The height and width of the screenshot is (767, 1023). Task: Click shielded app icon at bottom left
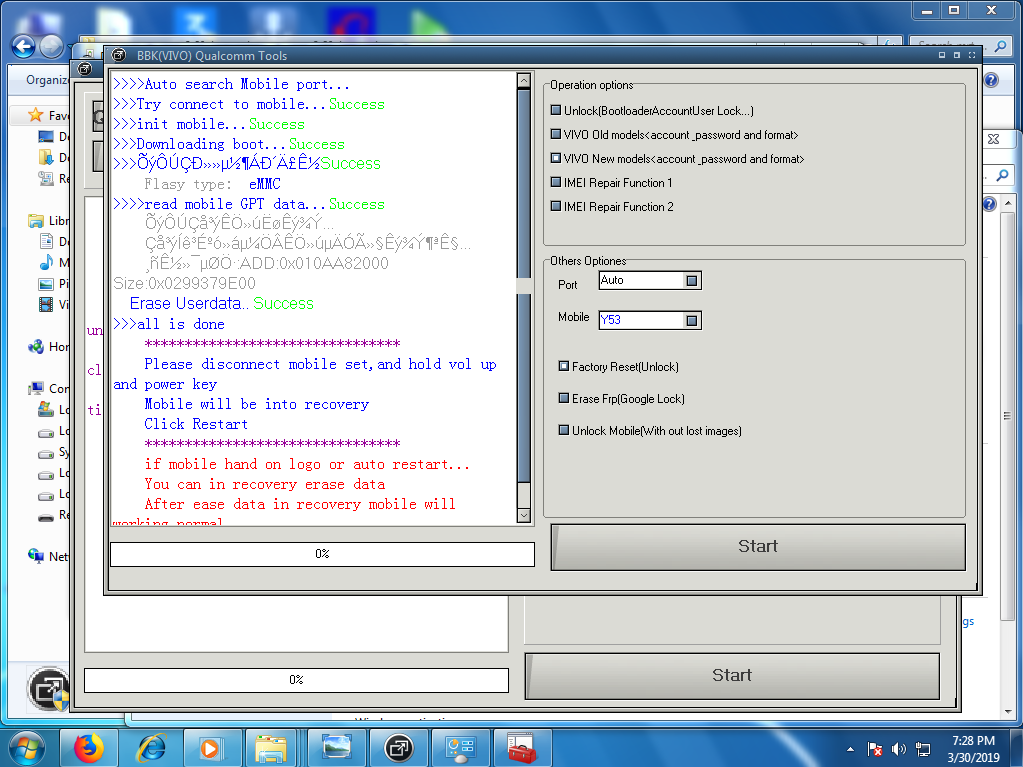pos(48,689)
